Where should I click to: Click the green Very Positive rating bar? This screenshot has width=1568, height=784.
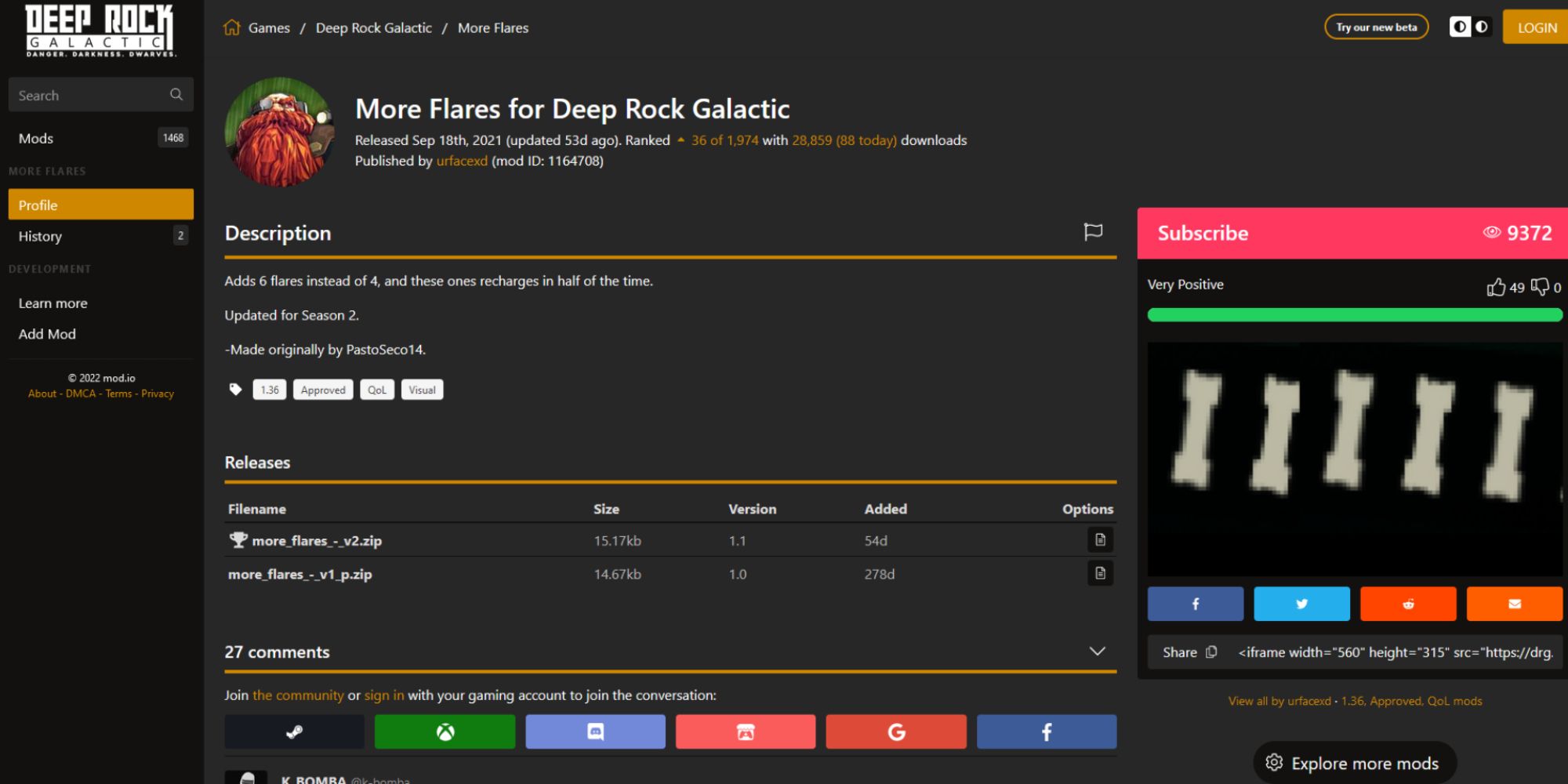[1355, 314]
